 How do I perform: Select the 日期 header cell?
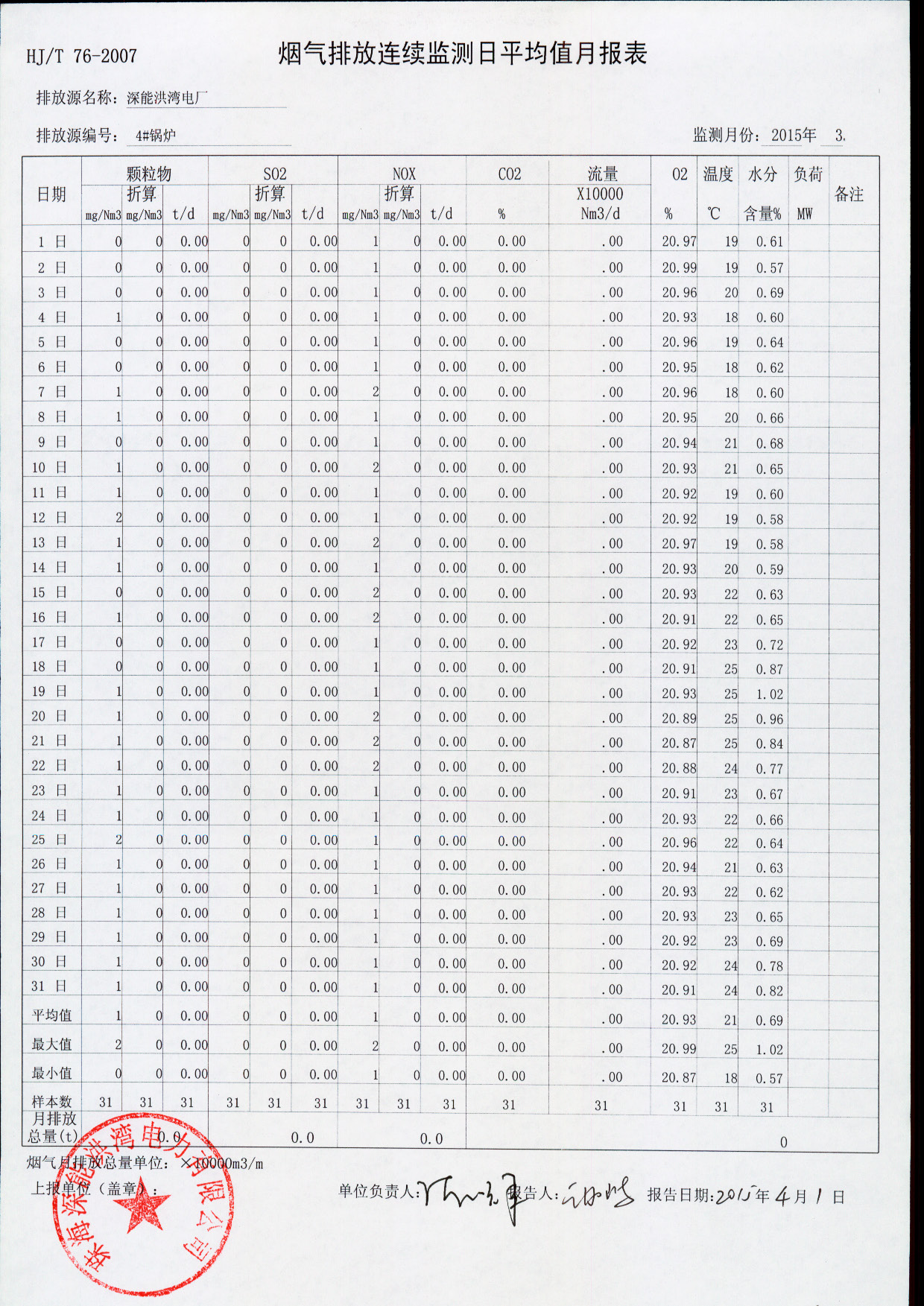(x=51, y=194)
